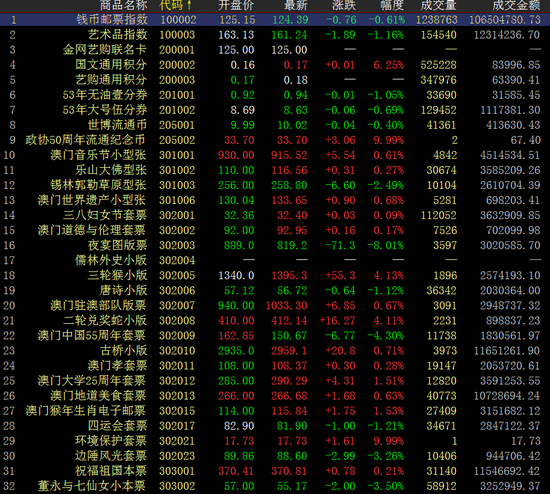Image resolution: width=550 pixels, height=494 pixels.
Task: Select 二轮兑奖蛇小版 row
Action: (x=275, y=321)
